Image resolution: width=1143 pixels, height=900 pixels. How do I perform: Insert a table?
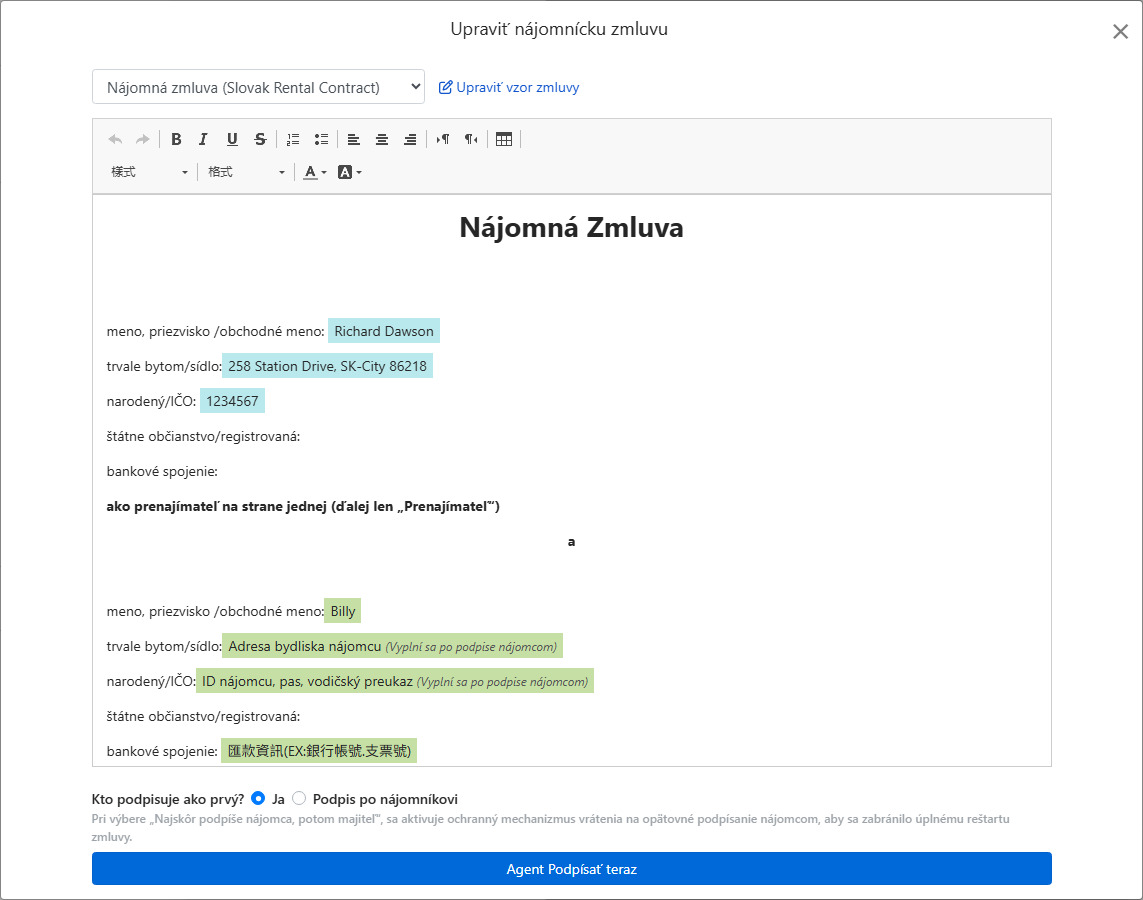tap(504, 139)
